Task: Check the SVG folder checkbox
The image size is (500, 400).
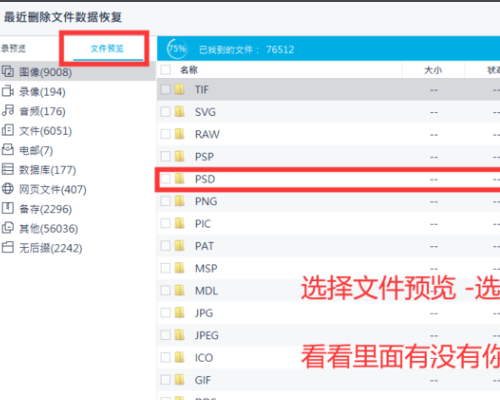Action: click(x=166, y=112)
